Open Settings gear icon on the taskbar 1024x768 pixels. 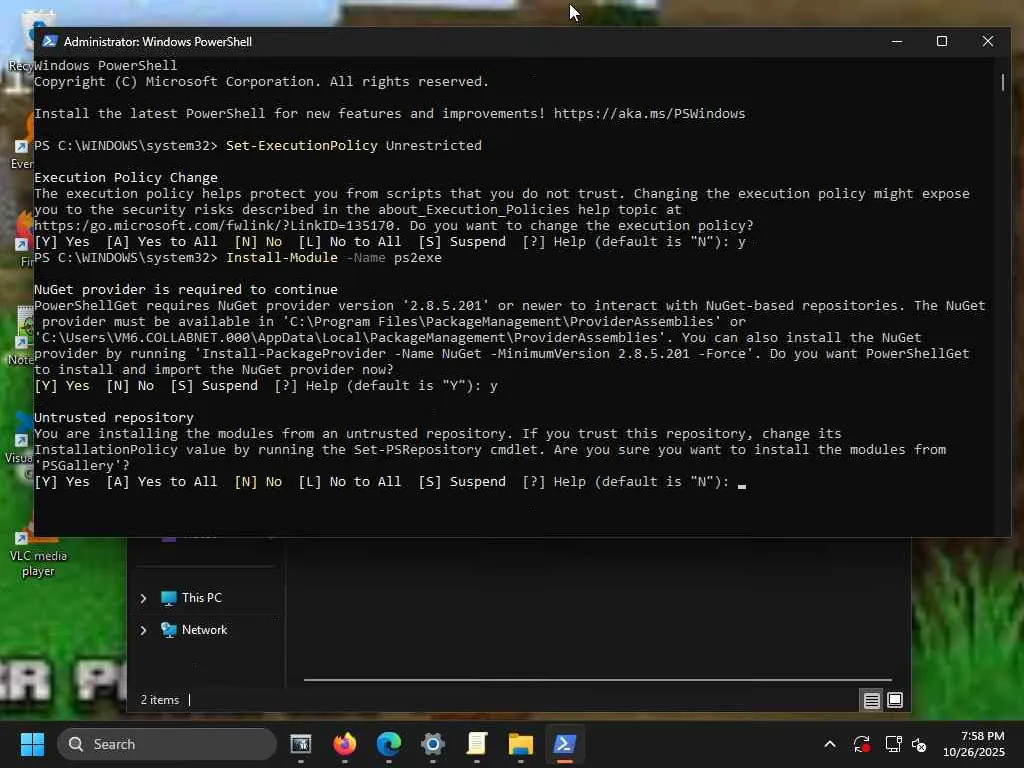432,744
